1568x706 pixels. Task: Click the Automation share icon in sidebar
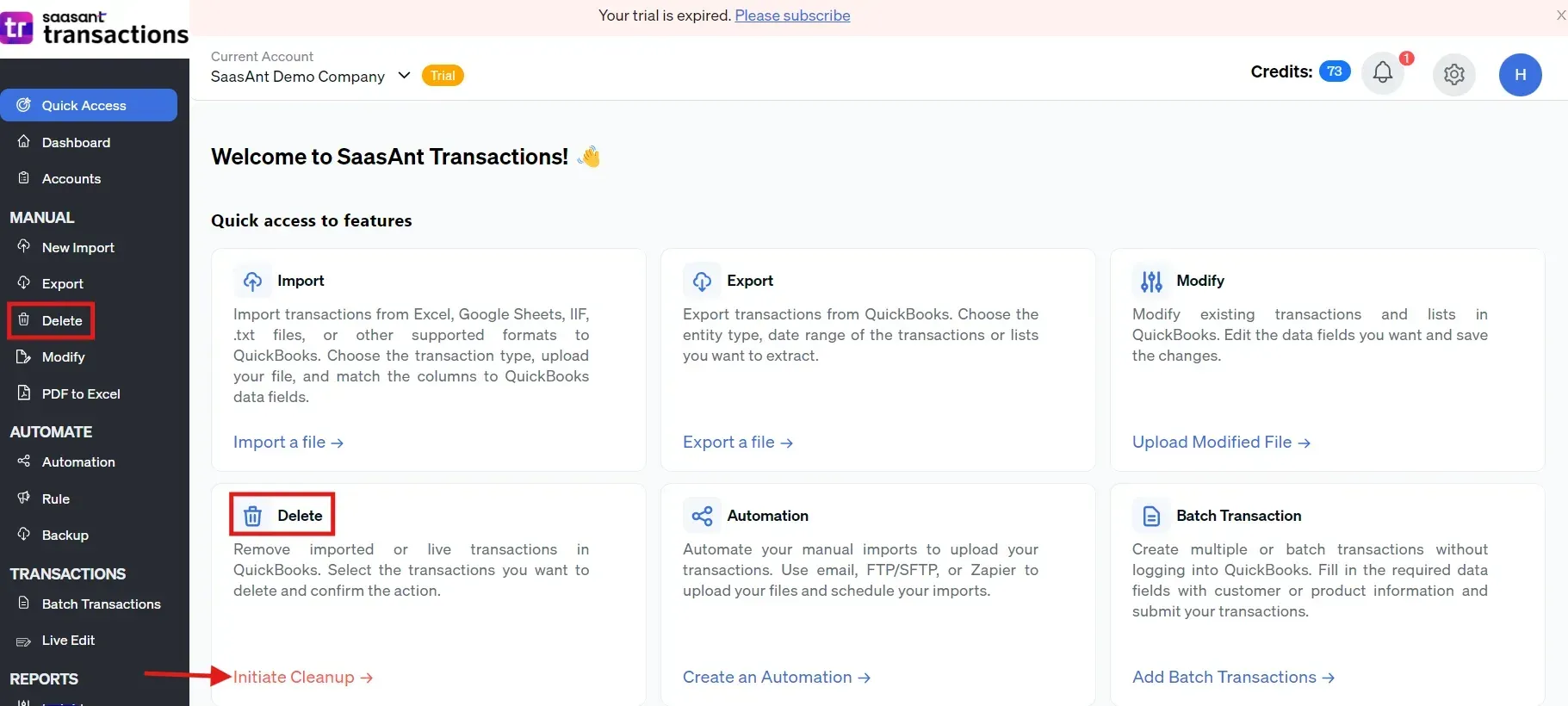click(24, 461)
